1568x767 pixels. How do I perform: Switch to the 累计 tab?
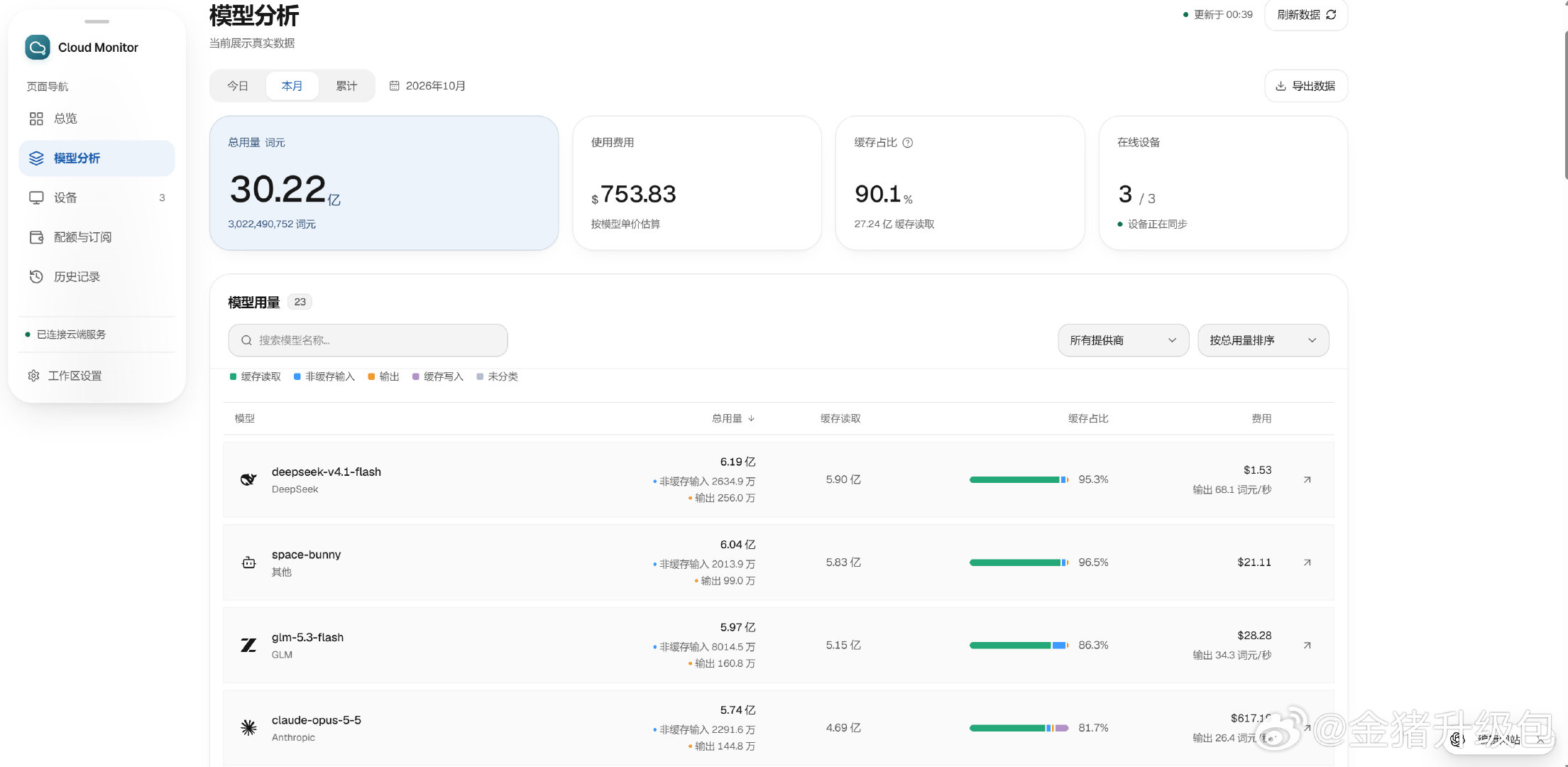pos(346,86)
